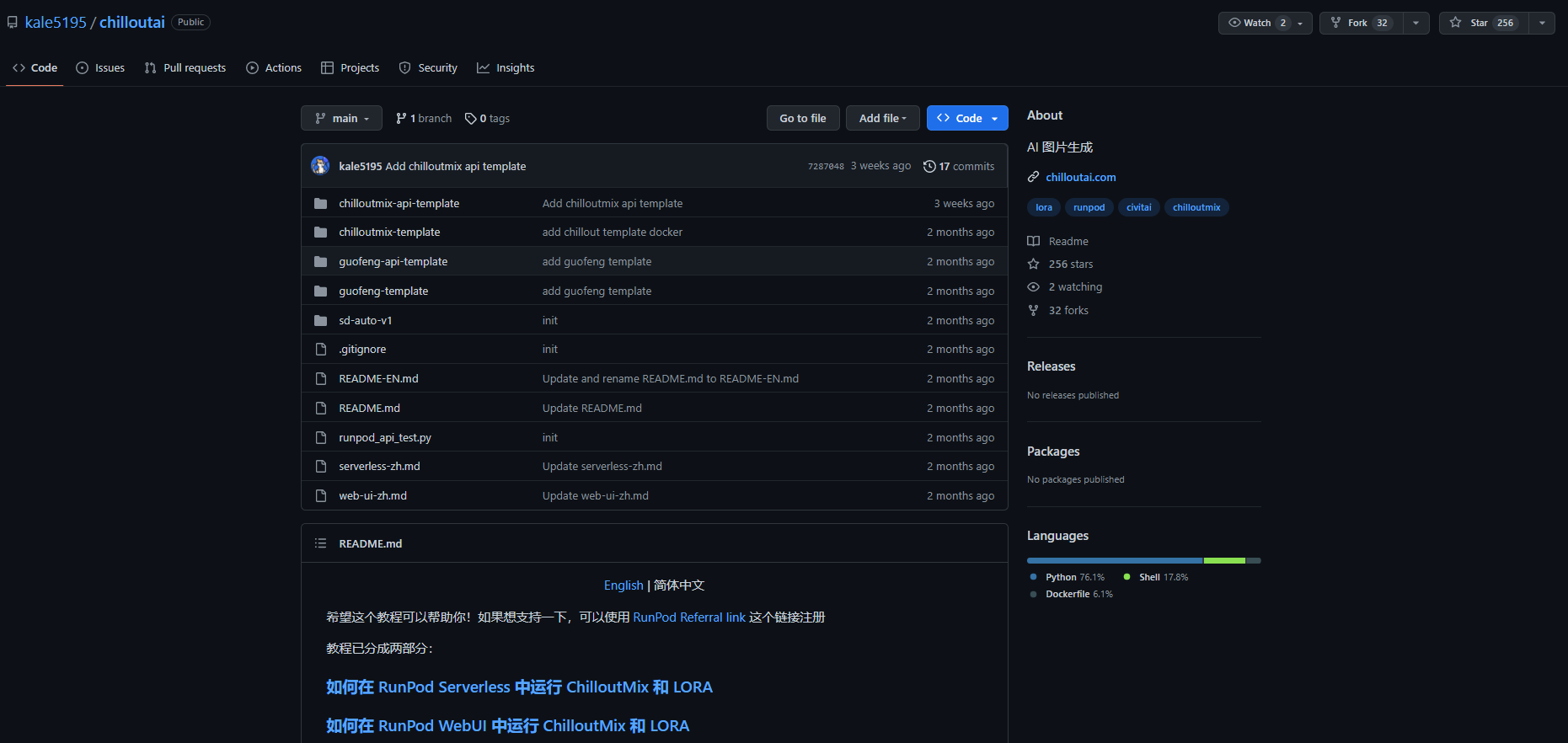Switch README to English link
Image resolution: width=1568 pixels, height=743 pixels.
[623, 585]
